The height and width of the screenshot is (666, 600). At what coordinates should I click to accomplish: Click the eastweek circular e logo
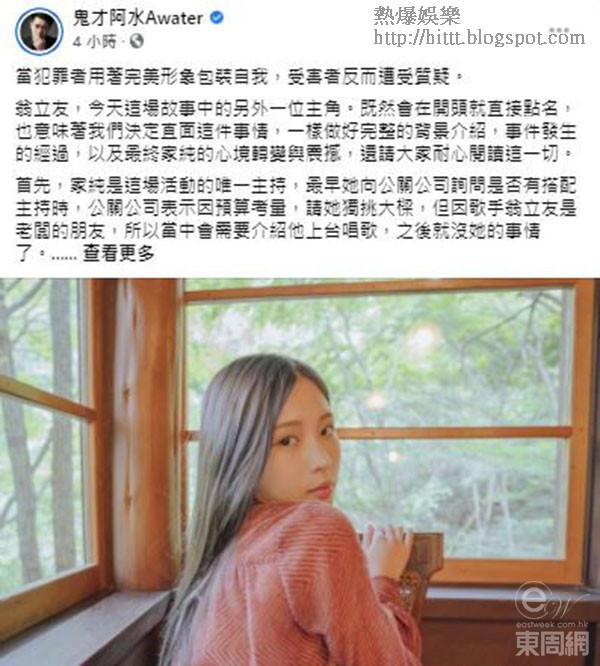click(534, 600)
